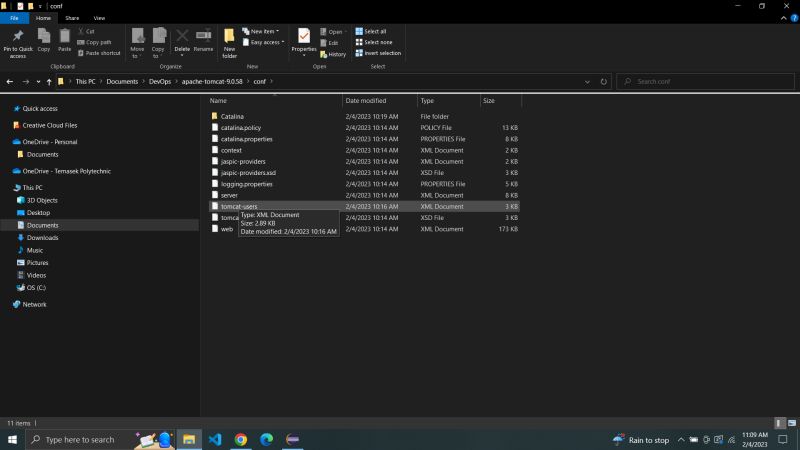
Task: Collapse the ribbon with the chevron
Action: (783, 18)
